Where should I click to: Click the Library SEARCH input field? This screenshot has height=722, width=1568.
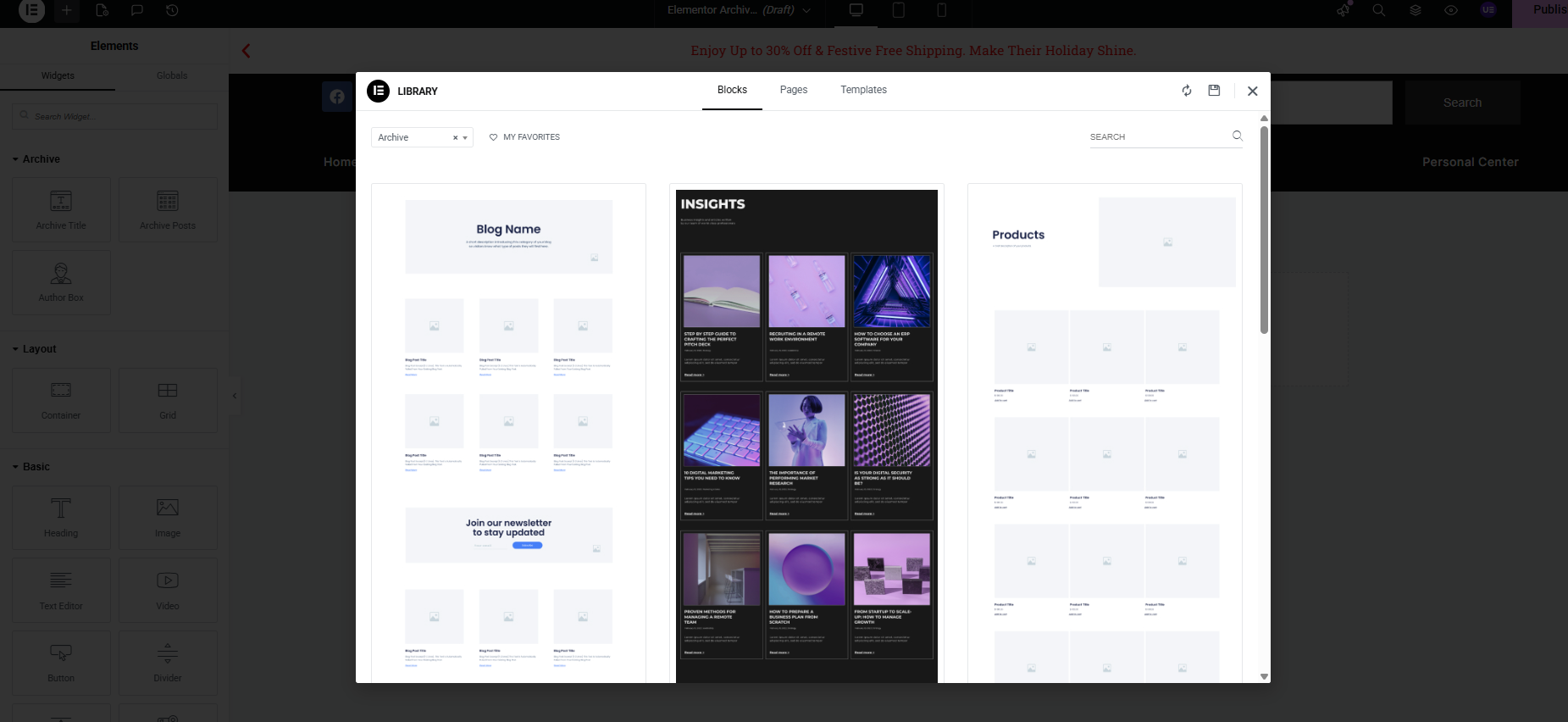point(1159,136)
